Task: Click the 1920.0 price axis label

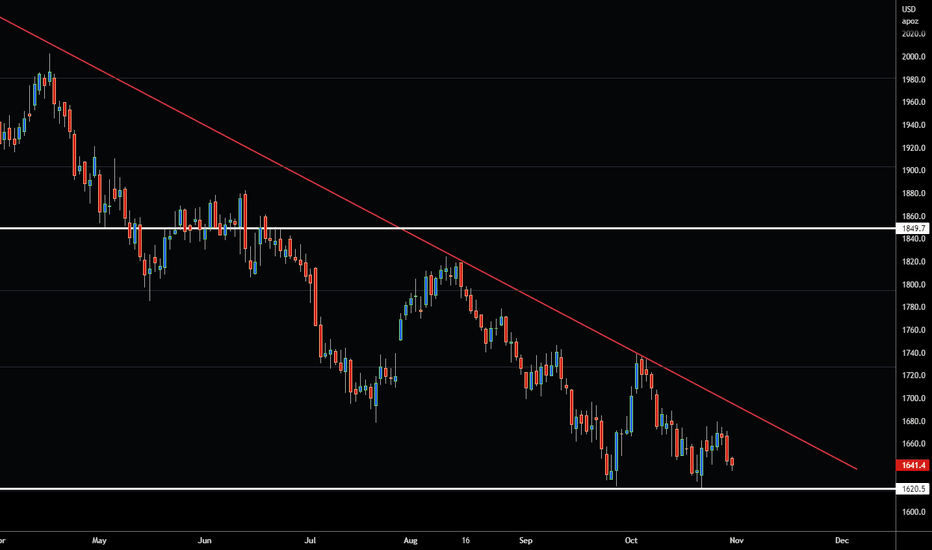Action: coord(914,147)
